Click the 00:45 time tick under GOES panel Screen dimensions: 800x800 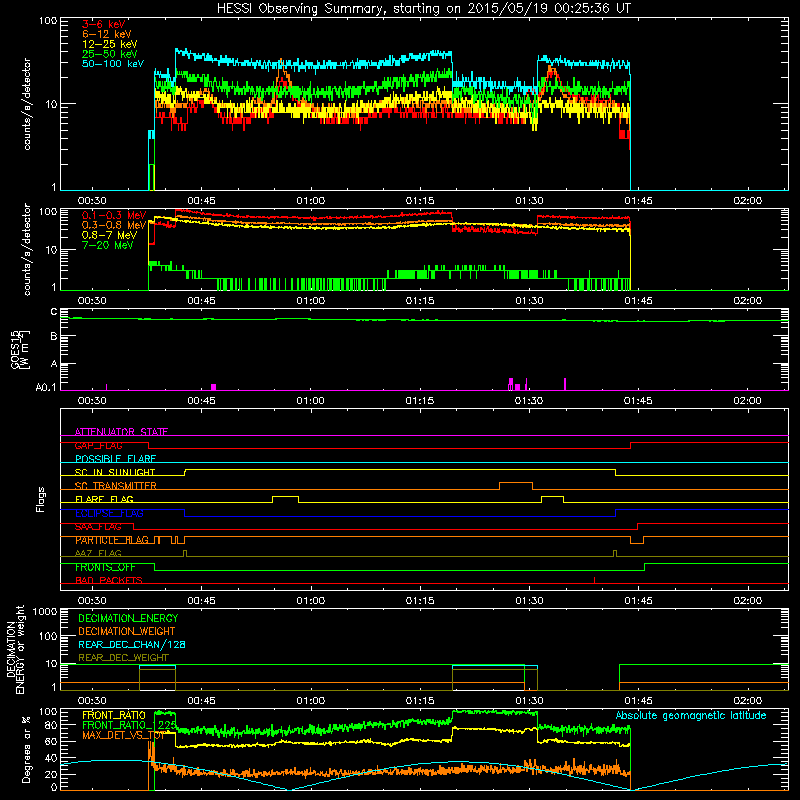coord(201,401)
